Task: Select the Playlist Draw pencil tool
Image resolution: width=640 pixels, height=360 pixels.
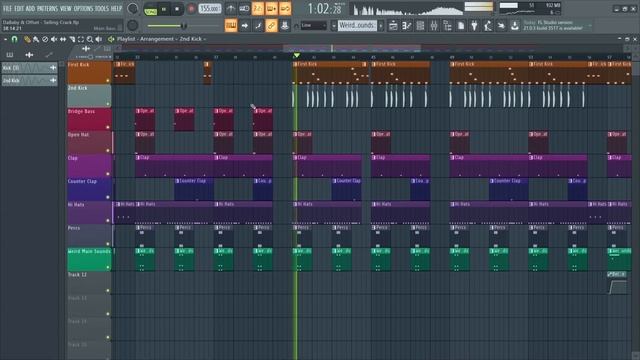Action: pyautogui.click(x=27, y=39)
